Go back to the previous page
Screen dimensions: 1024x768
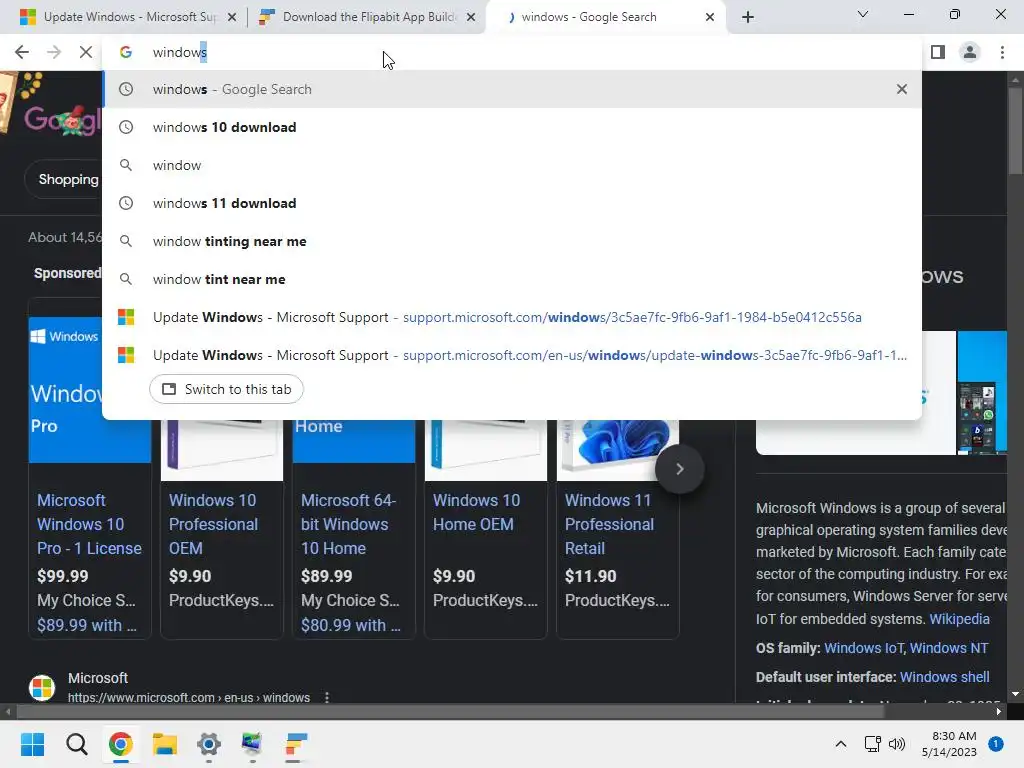pos(22,52)
